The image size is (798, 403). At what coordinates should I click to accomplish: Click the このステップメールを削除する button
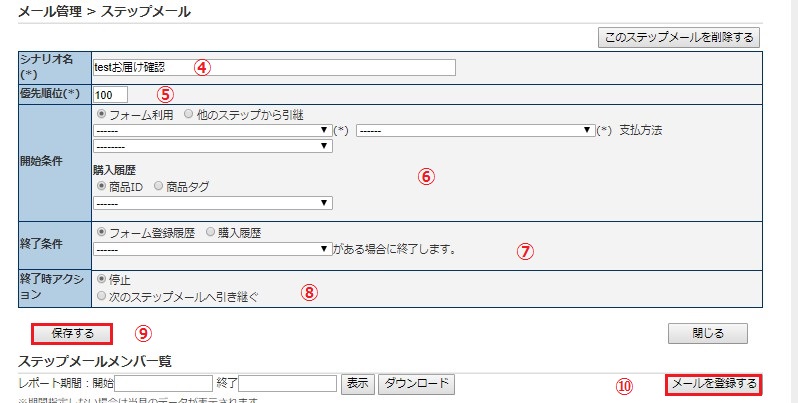click(x=679, y=37)
